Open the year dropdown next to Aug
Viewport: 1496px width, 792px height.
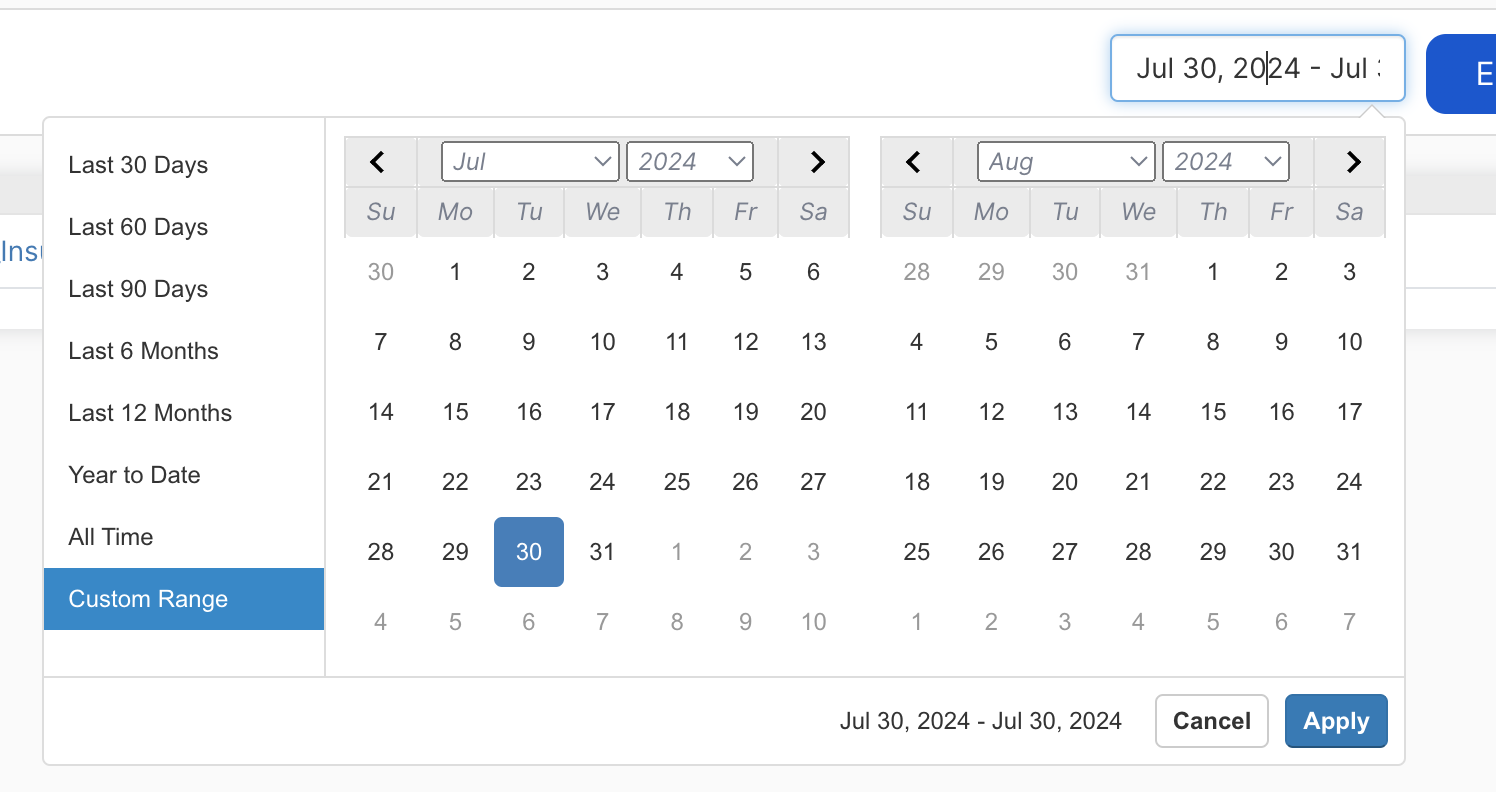click(1226, 161)
